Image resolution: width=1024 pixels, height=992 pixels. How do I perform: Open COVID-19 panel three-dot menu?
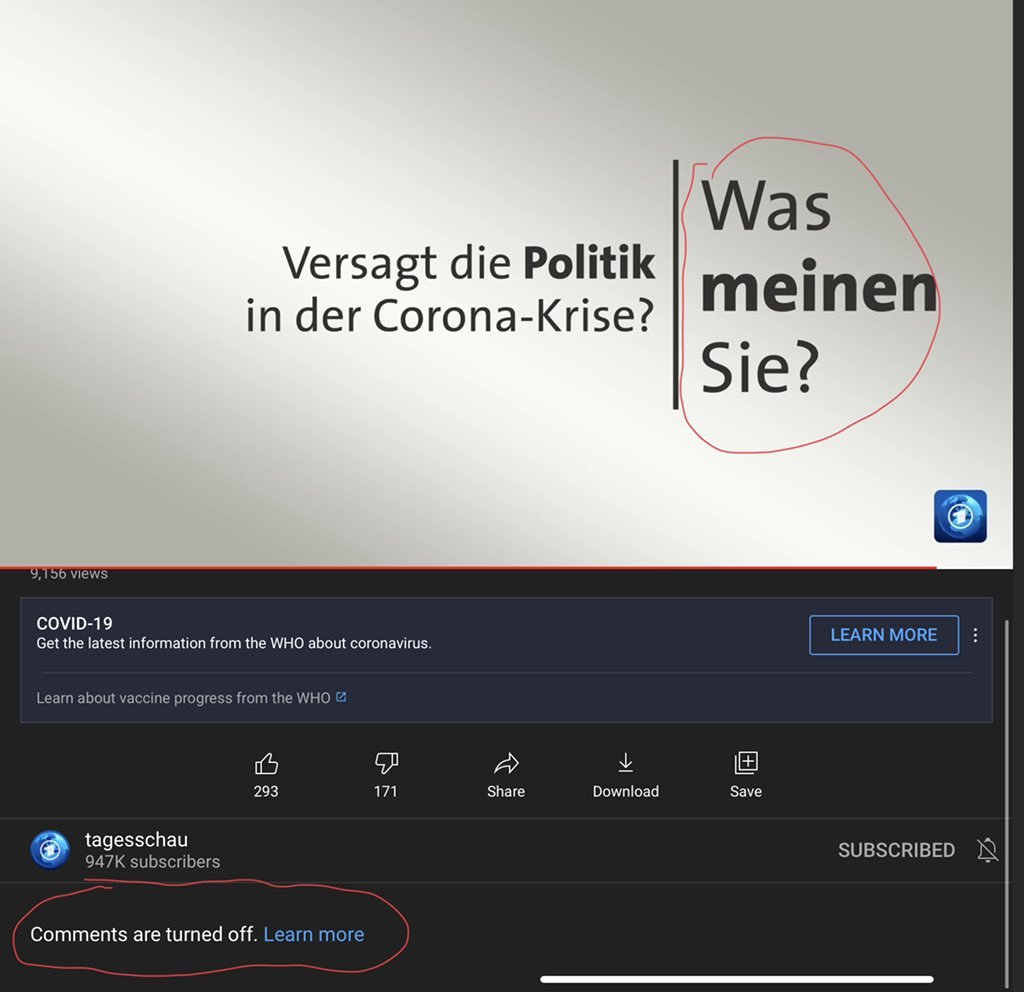click(x=975, y=635)
